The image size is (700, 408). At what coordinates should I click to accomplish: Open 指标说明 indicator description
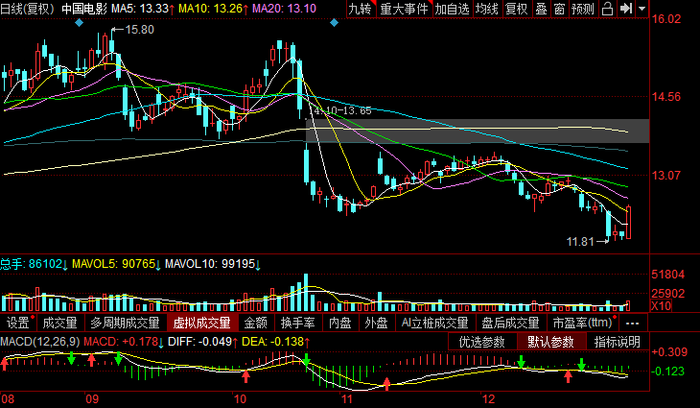(x=617, y=342)
